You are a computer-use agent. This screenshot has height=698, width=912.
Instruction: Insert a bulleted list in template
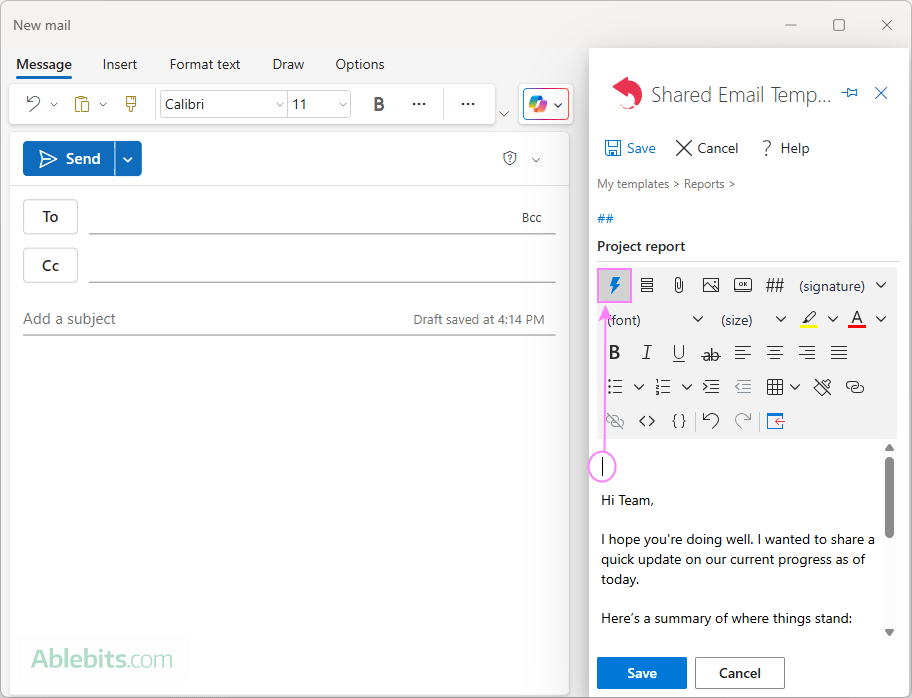(615, 387)
